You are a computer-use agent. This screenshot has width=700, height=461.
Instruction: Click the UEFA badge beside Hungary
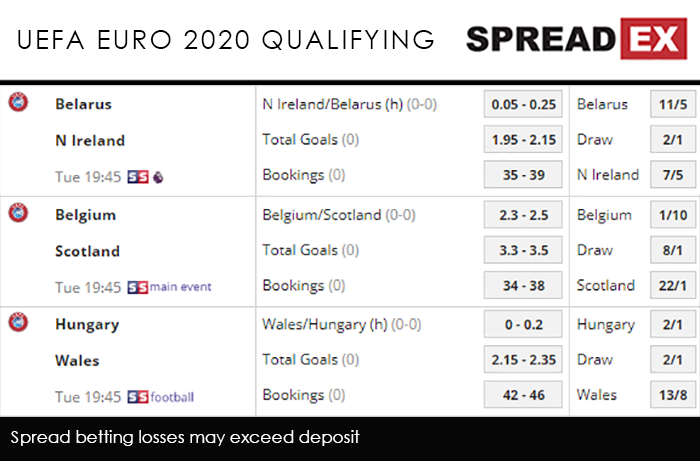coord(18,323)
